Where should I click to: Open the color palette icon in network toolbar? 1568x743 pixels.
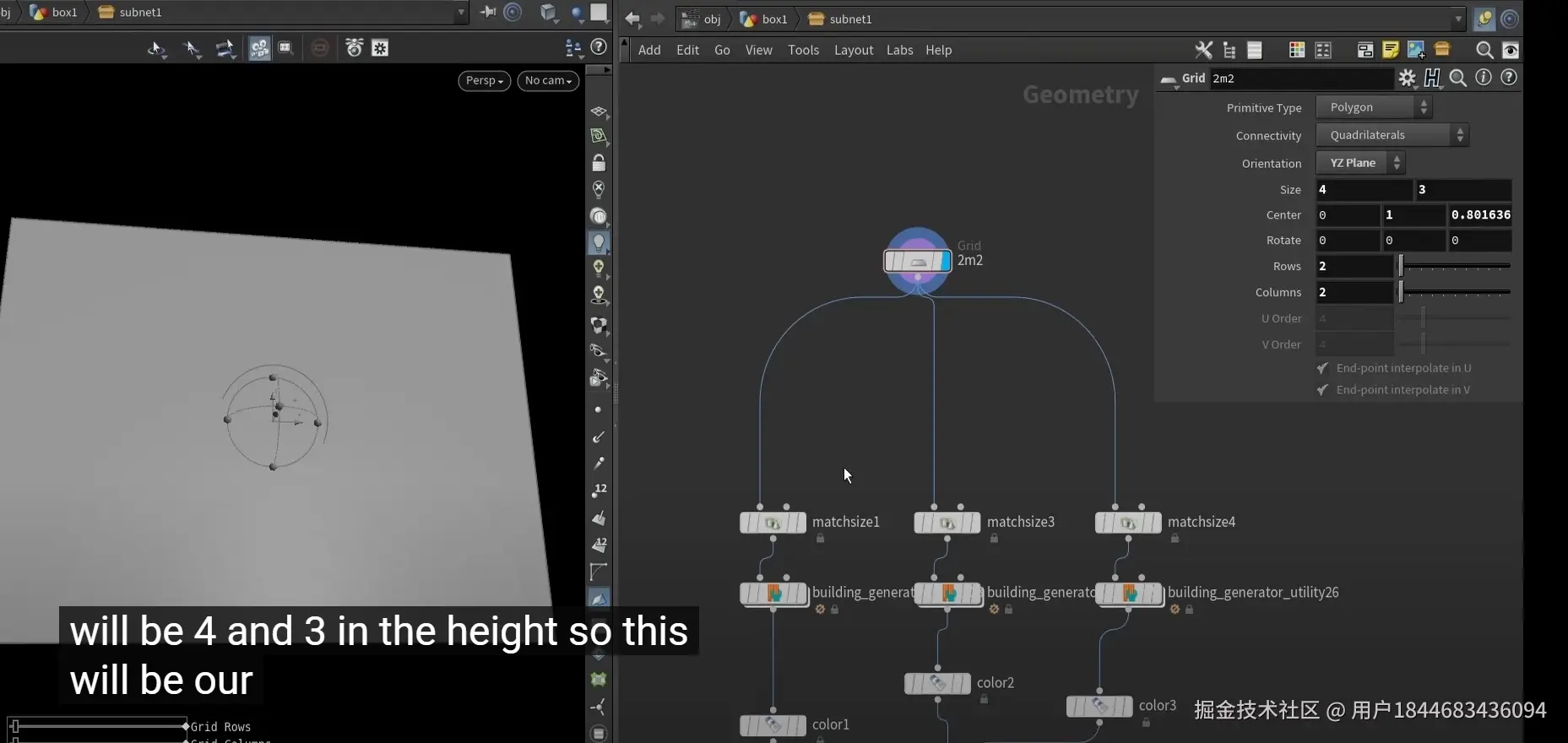point(1297,51)
